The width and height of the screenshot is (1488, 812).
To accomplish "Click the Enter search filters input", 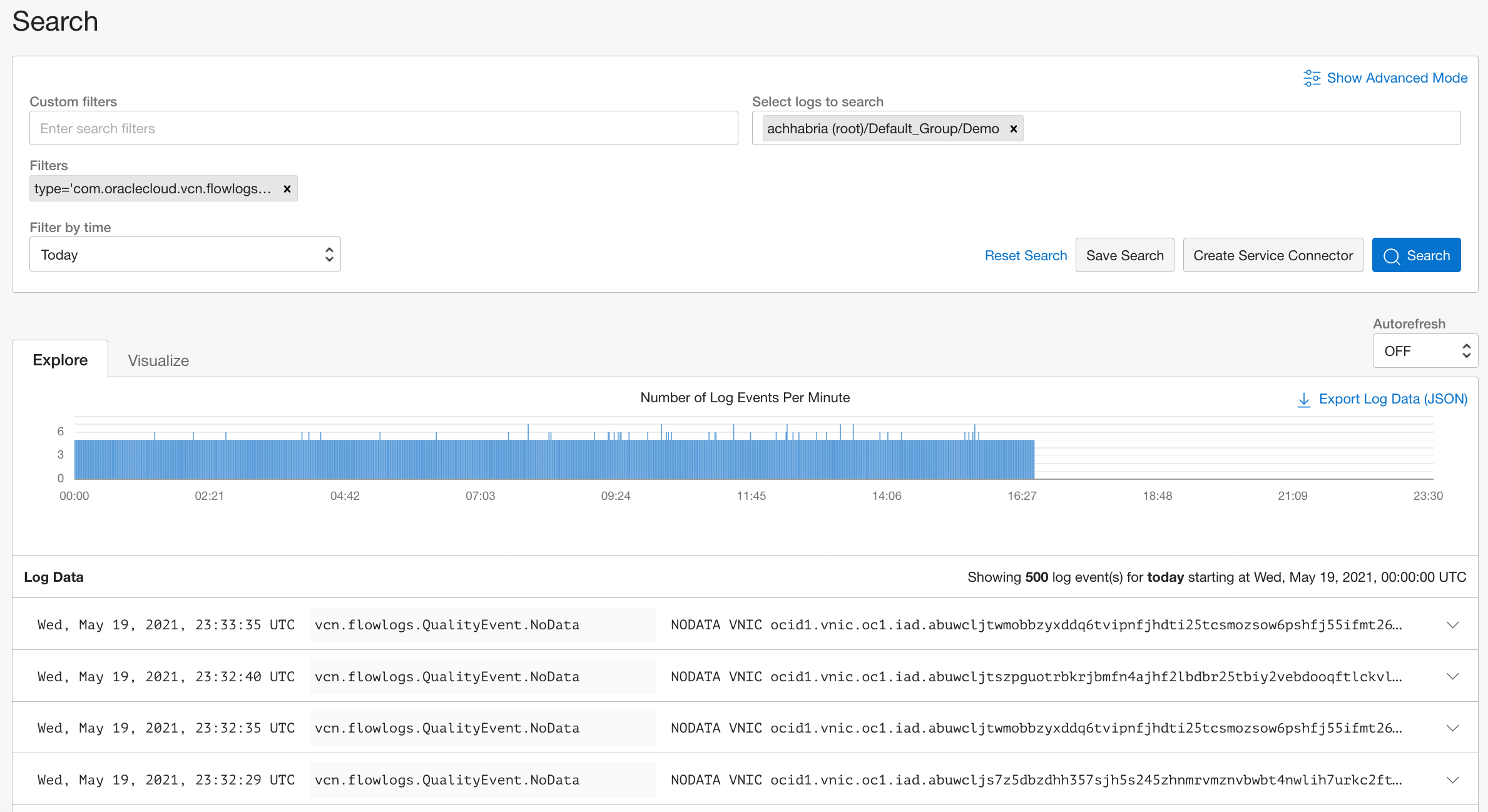I will pos(383,128).
